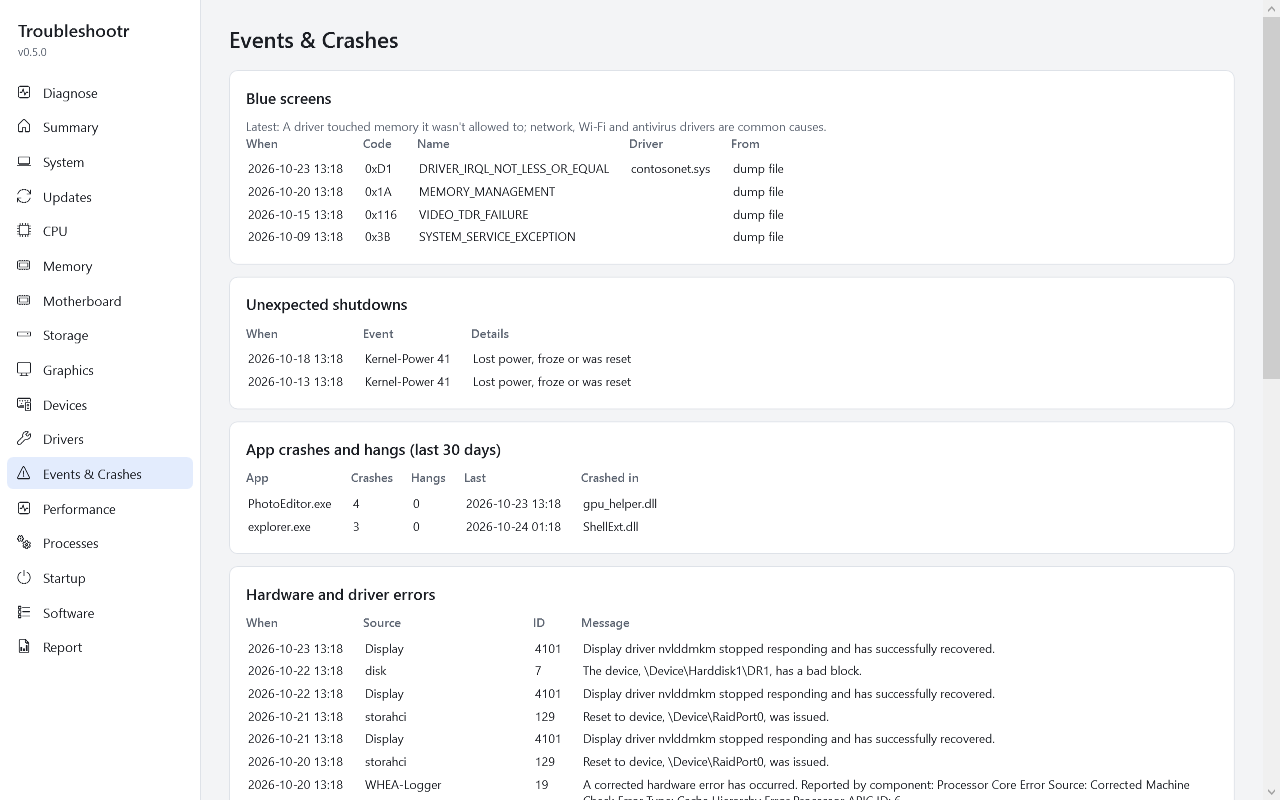1280x800 pixels.
Task: Click the Updates refresh icon
Action: [24, 197]
